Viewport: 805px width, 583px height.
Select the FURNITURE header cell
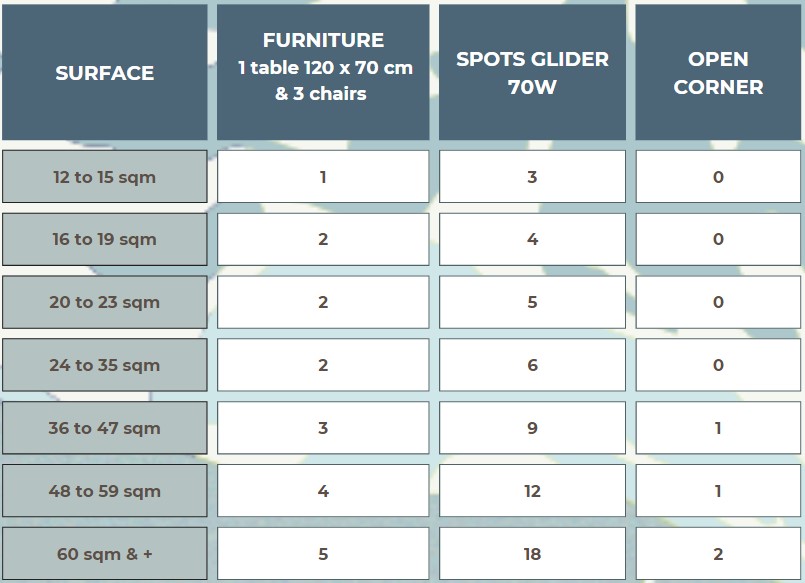click(323, 72)
